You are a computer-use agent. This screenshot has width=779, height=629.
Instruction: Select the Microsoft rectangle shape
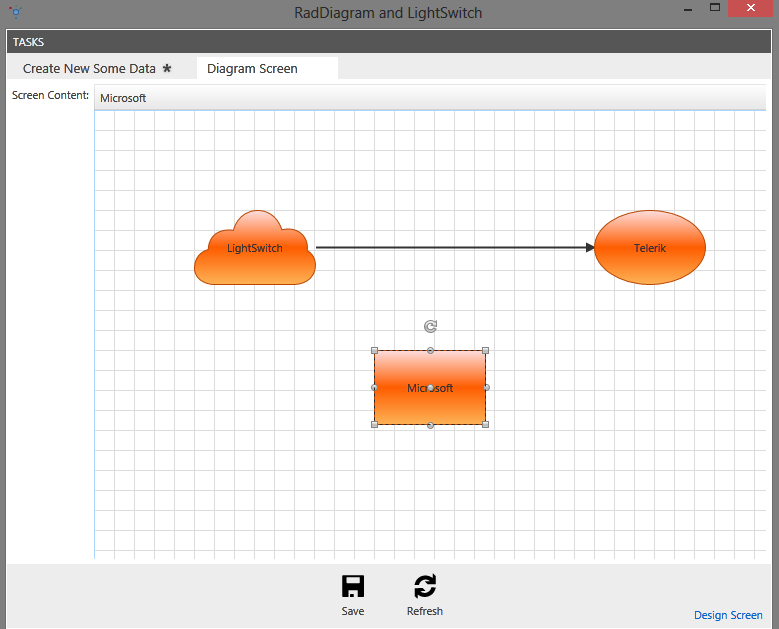pos(430,388)
